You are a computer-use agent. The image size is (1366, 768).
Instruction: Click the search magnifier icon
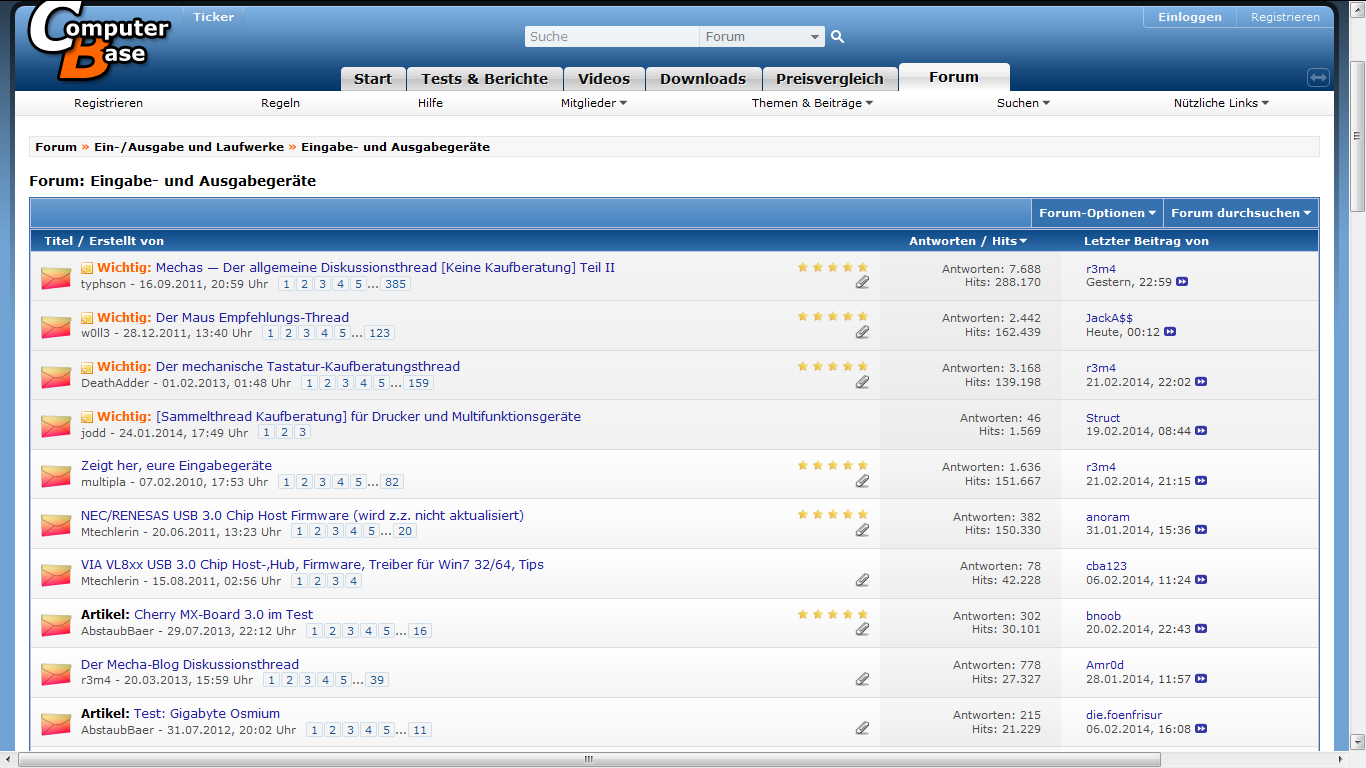[838, 37]
